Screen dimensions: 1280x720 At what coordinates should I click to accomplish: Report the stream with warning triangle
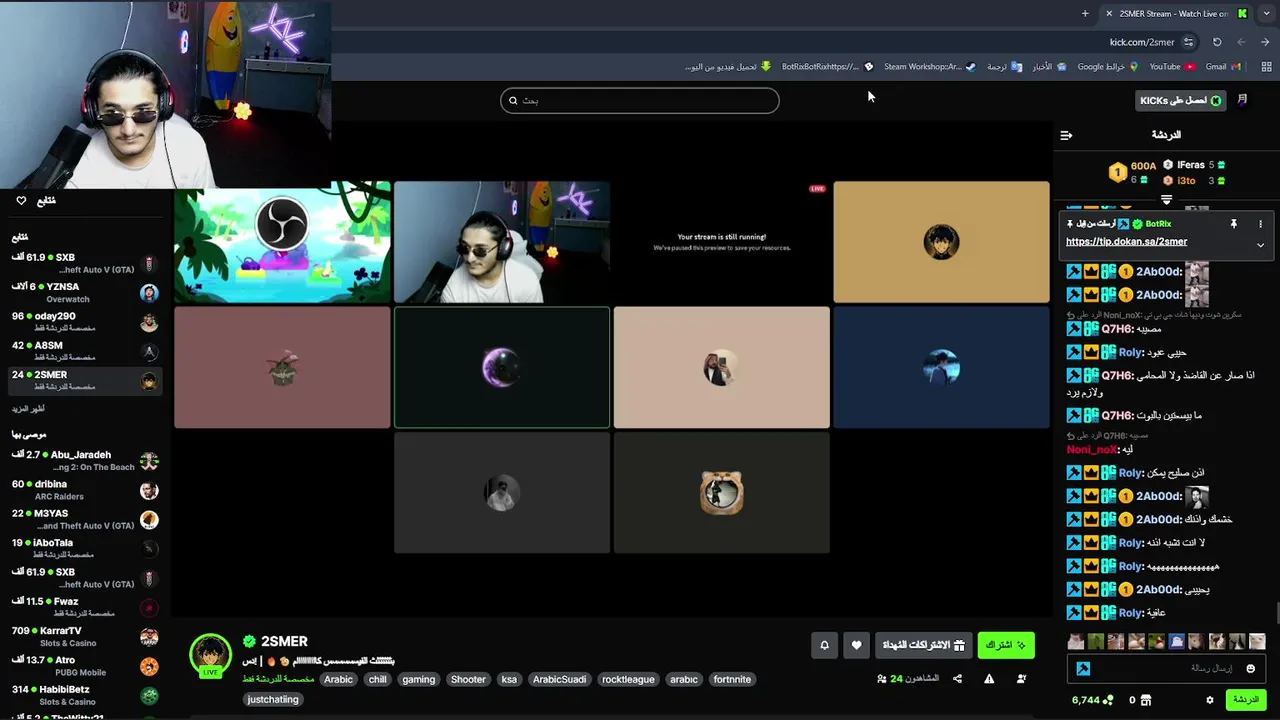tap(989, 679)
